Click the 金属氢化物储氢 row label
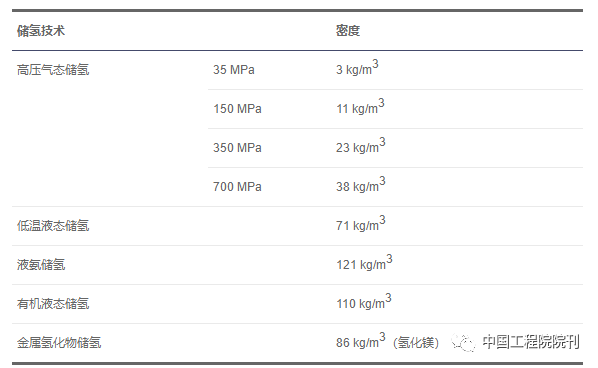 (59, 342)
